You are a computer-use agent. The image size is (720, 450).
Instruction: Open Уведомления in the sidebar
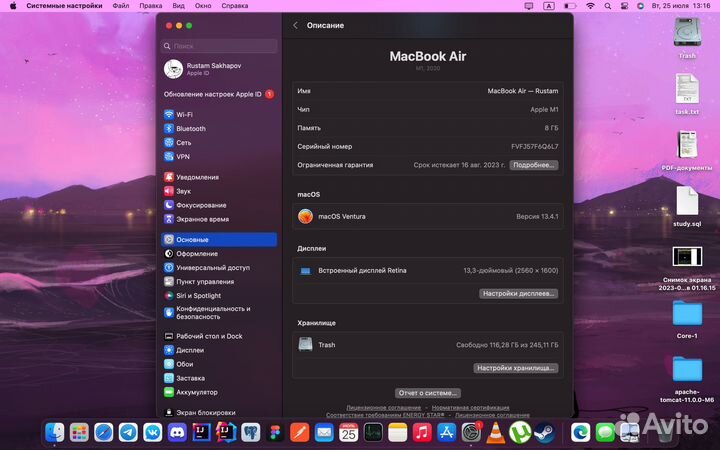191,177
